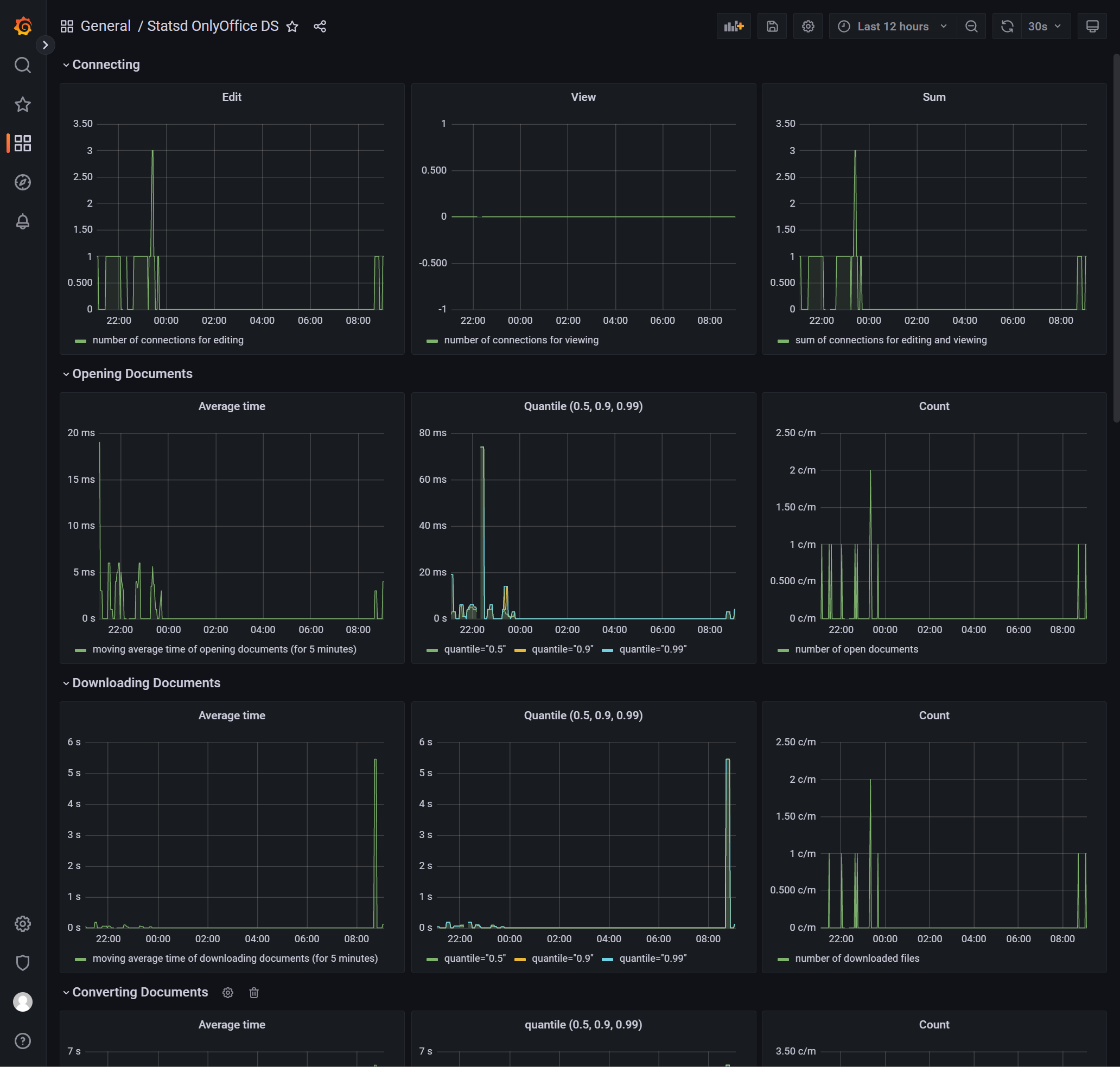The image size is (1120, 1067).
Task: Toggle quantile="0.99" series in Downloading Documents
Action: 652,959
